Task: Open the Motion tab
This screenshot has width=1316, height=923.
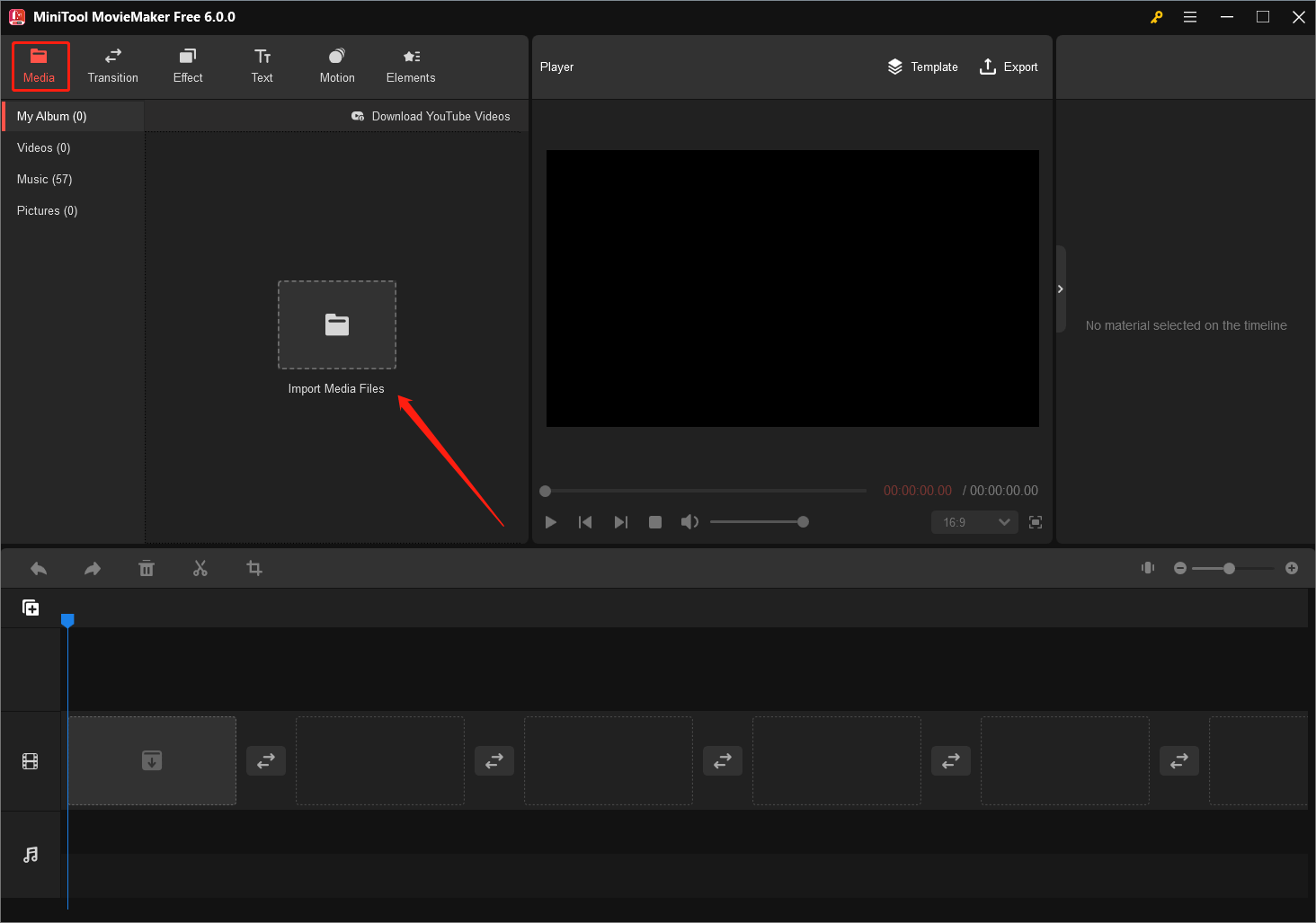Action: tap(337, 67)
